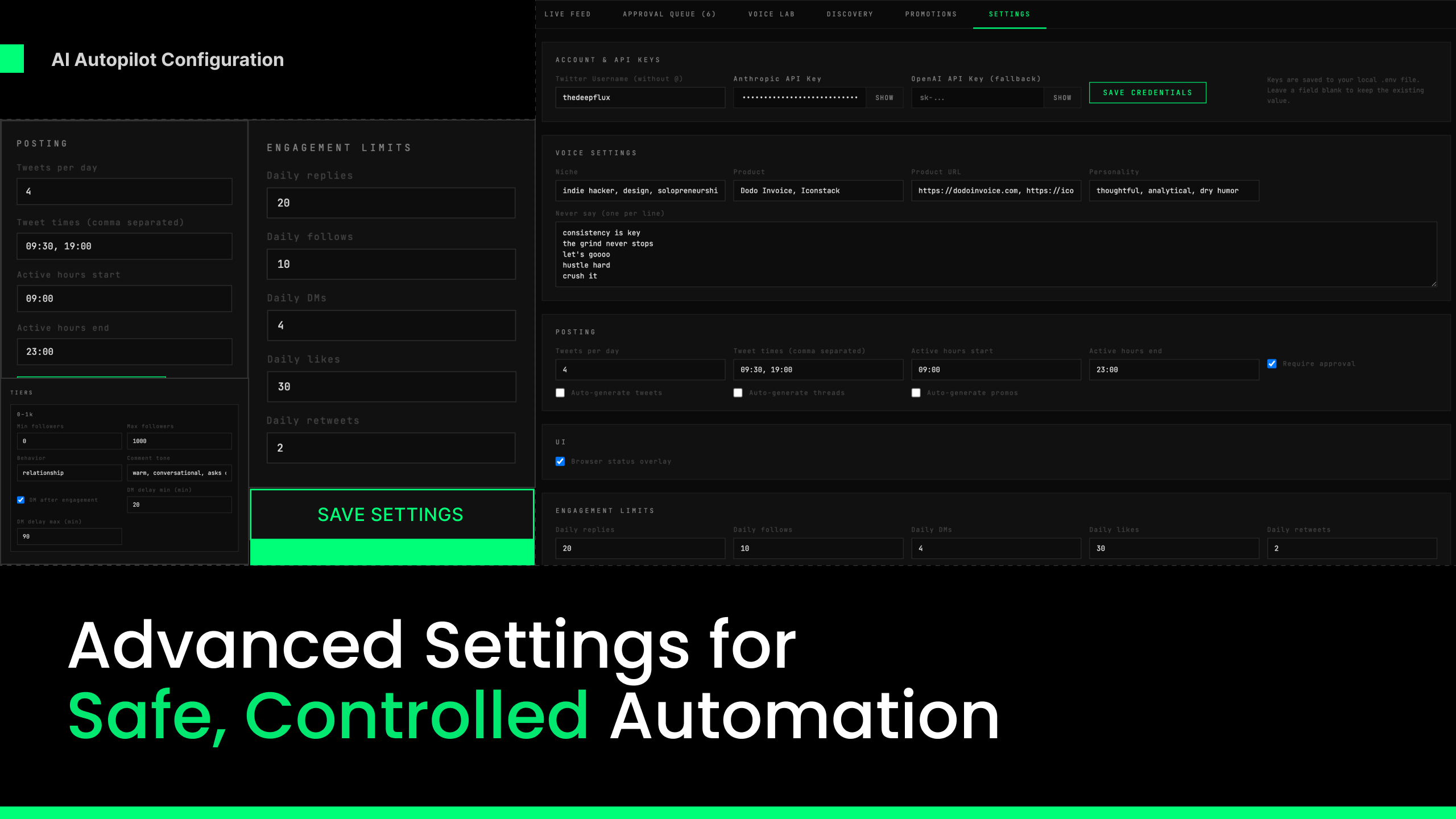
Task: Edit the Twitter Username field
Action: coord(640,97)
